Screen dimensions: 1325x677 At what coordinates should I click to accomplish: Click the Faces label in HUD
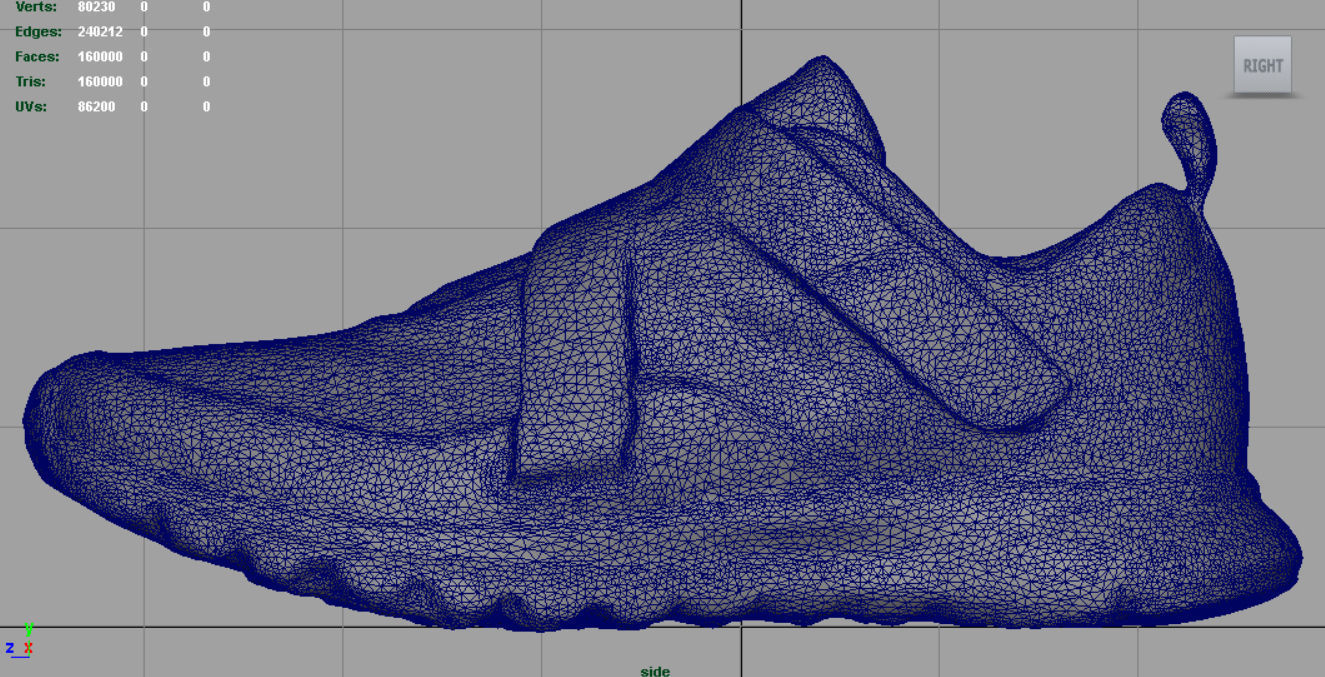click(37, 56)
